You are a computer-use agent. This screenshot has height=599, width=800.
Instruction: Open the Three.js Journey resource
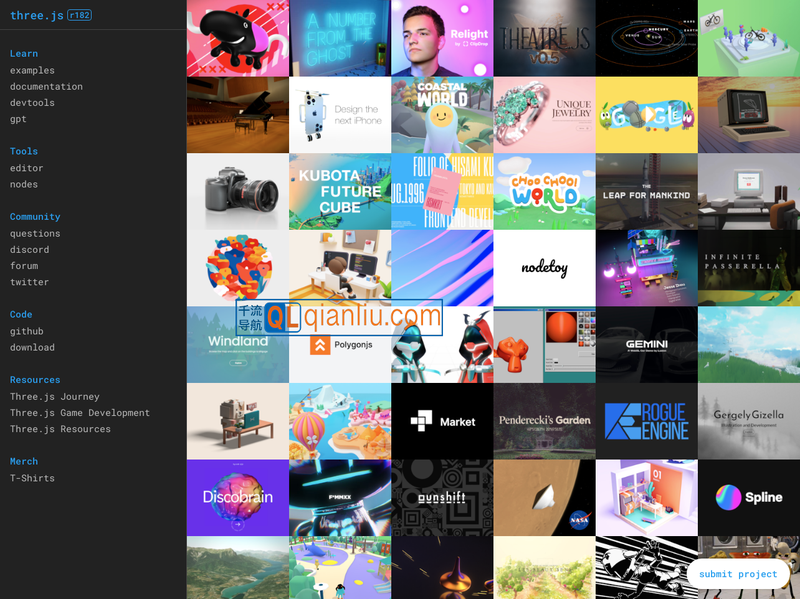click(x=54, y=396)
